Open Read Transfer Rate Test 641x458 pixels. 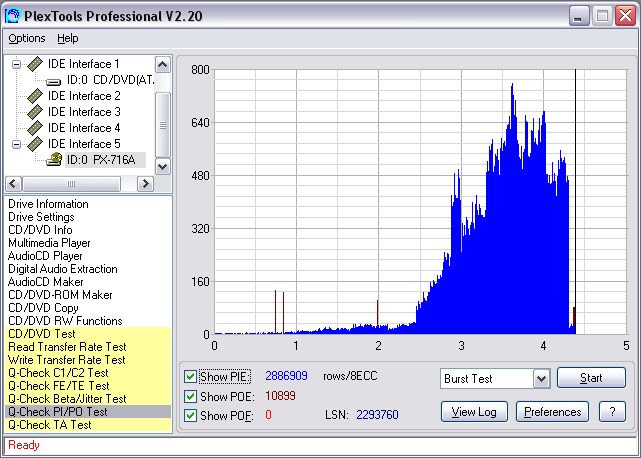click(88, 347)
